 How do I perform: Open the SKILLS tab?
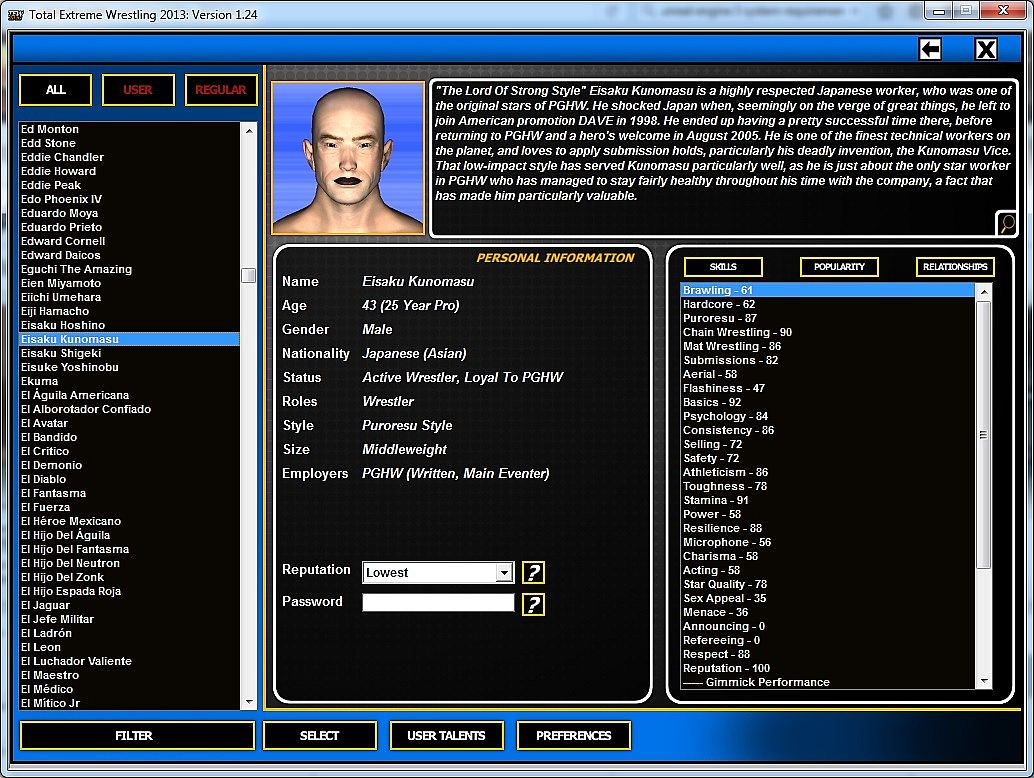tap(723, 266)
